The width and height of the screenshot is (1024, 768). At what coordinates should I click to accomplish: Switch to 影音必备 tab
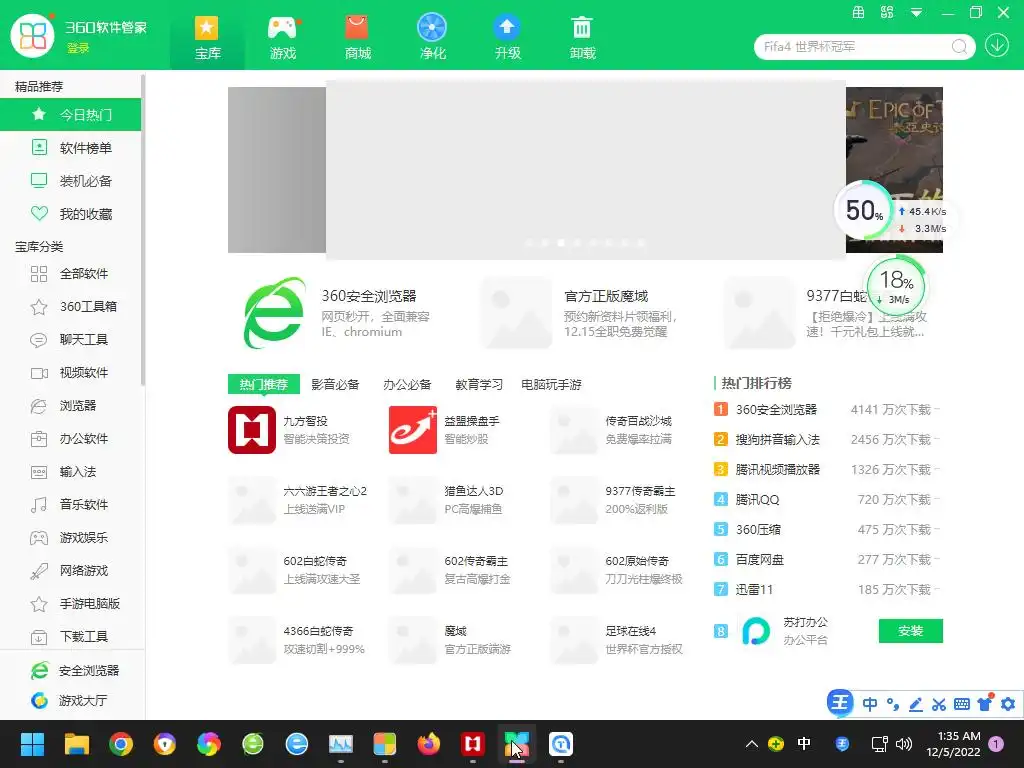pos(335,385)
